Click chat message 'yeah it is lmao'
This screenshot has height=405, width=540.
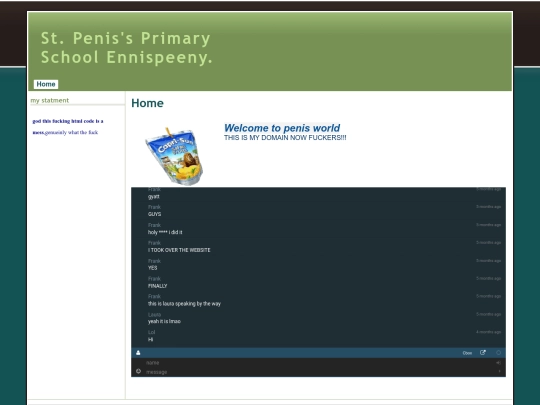point(164,321)
